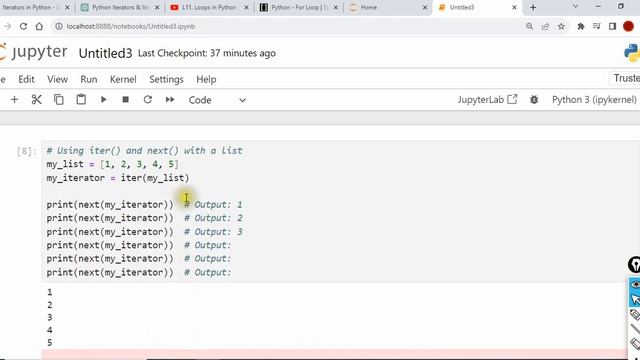640x360 pixels.
Task: Go to the browser home page
Action: click(39, 26)
